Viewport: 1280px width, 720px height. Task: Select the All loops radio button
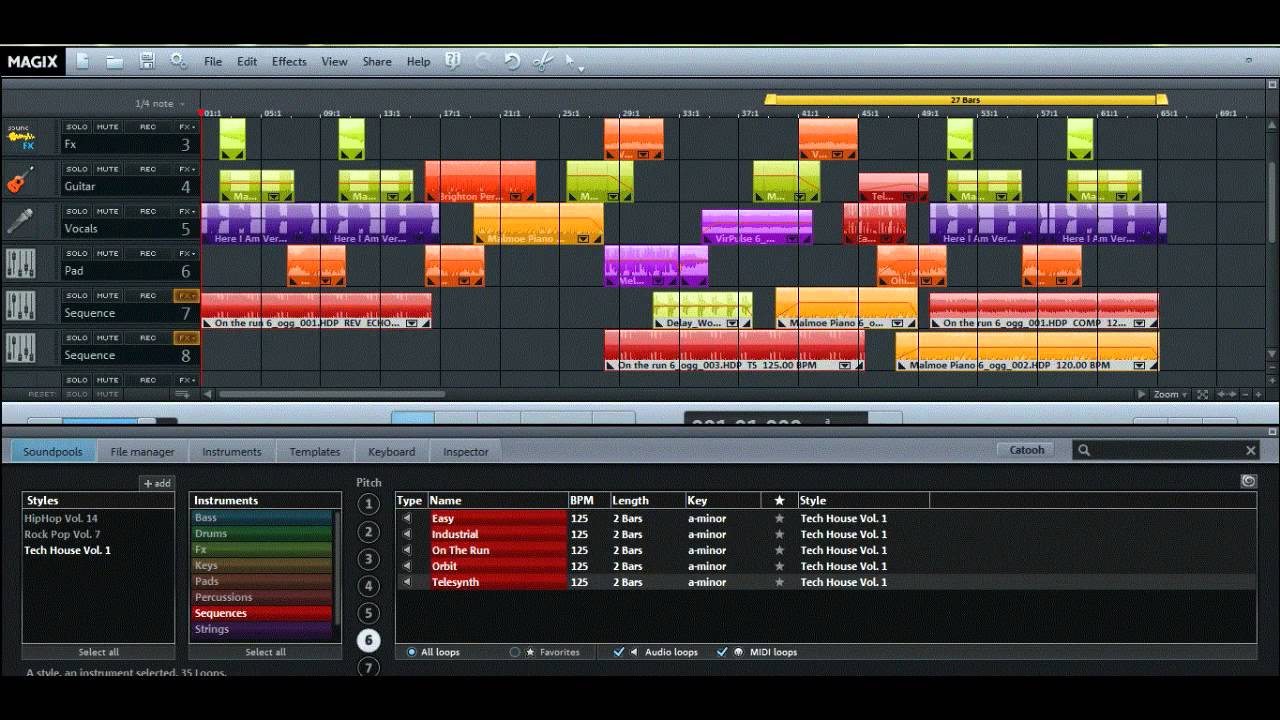tap(412, 652)
